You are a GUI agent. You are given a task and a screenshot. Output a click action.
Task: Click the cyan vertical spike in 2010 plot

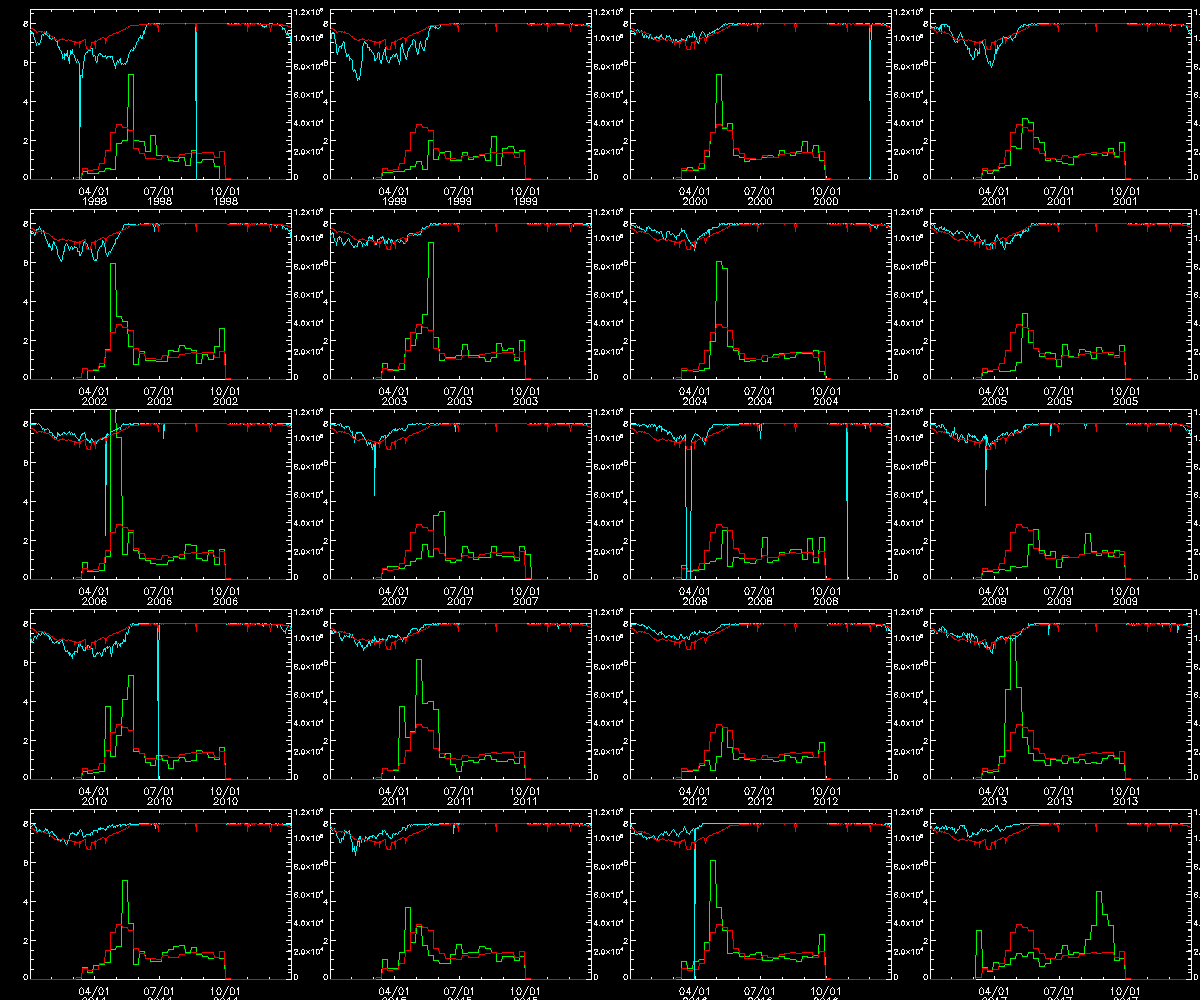[x=158, y=700]
